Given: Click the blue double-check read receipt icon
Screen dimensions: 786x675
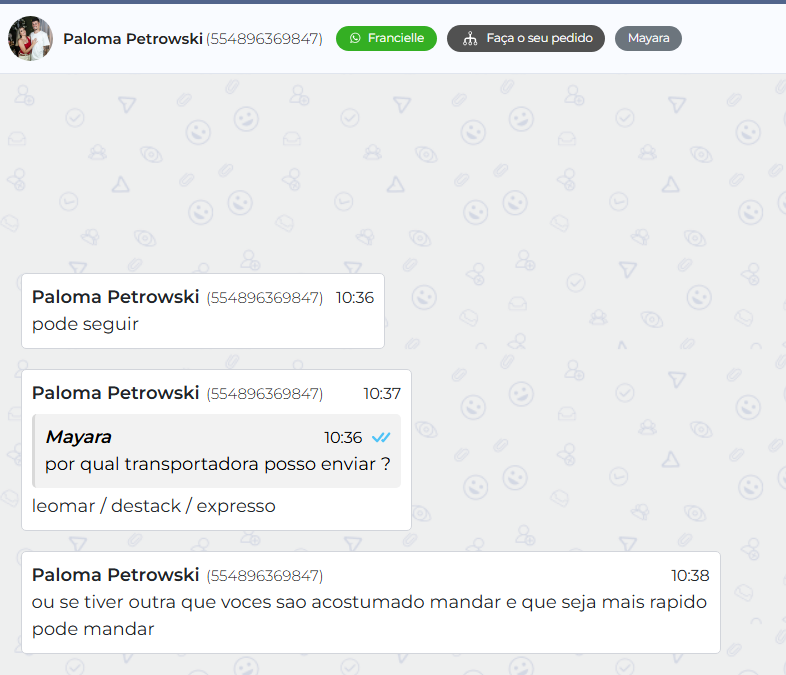Looking at the screenshot, I should [x=381, y=437].
